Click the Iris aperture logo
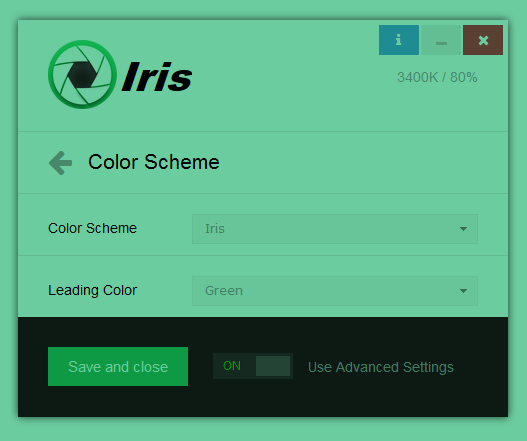The width and height of the screenshot is (527, 441). tap(82, 74)
